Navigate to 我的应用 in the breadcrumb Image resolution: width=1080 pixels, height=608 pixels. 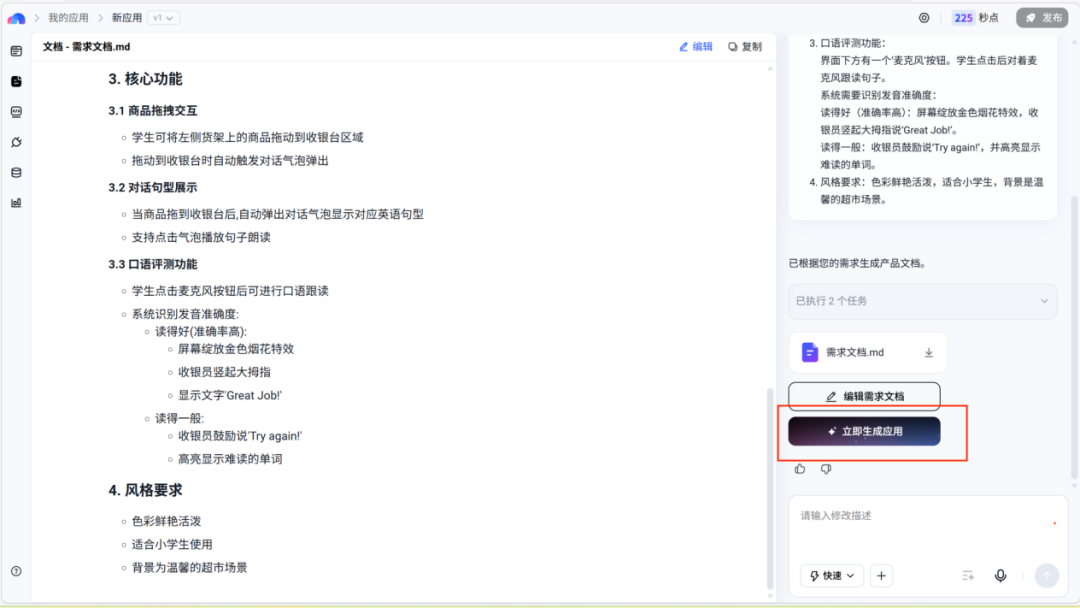pyautogui.click(x=66, y=17)
